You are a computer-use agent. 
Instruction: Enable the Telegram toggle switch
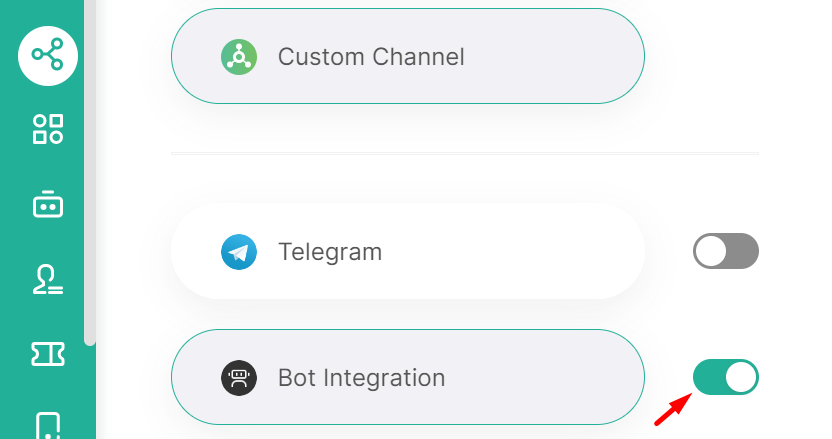726,251
